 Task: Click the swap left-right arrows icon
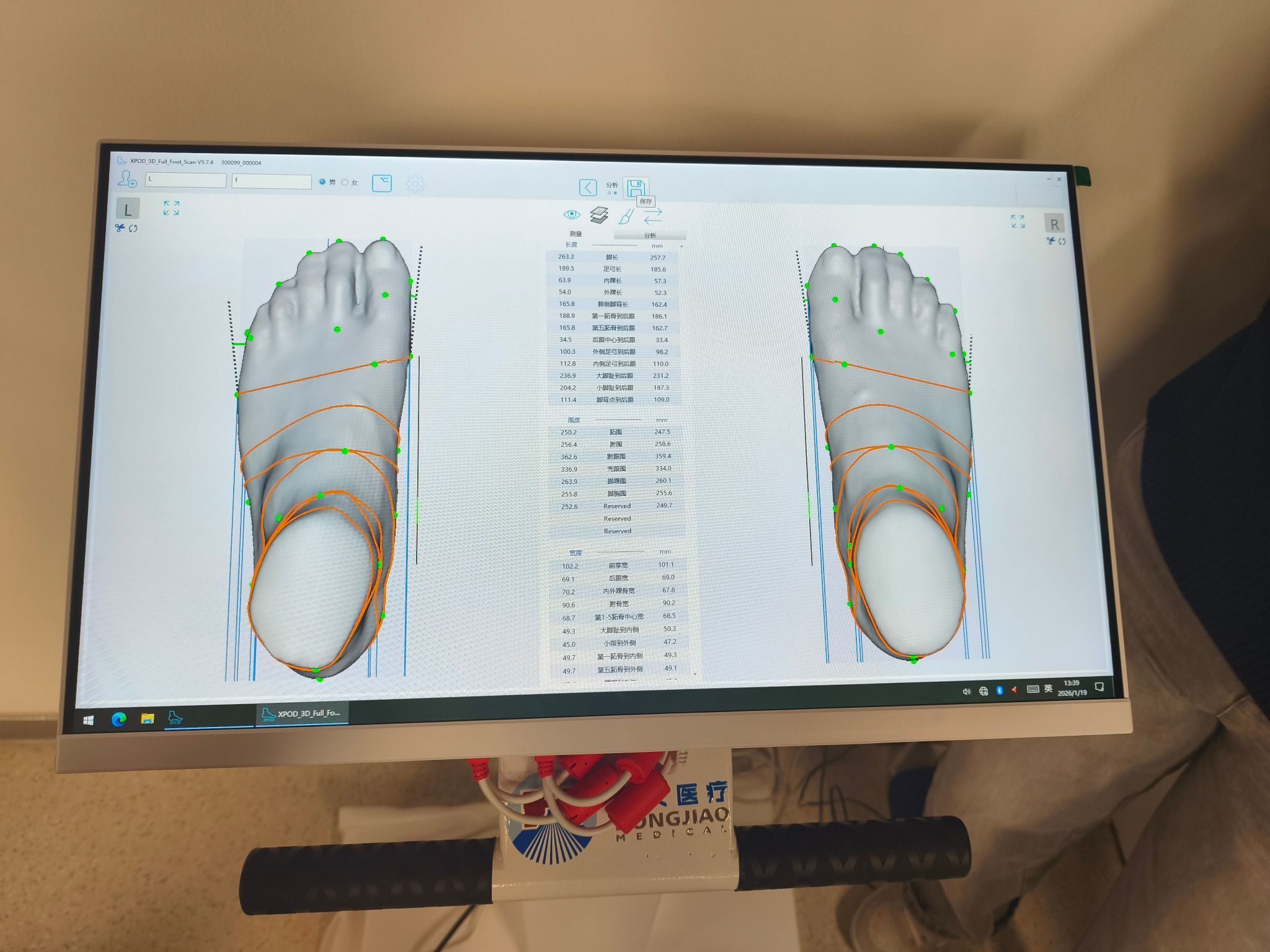tap(652, 216)
